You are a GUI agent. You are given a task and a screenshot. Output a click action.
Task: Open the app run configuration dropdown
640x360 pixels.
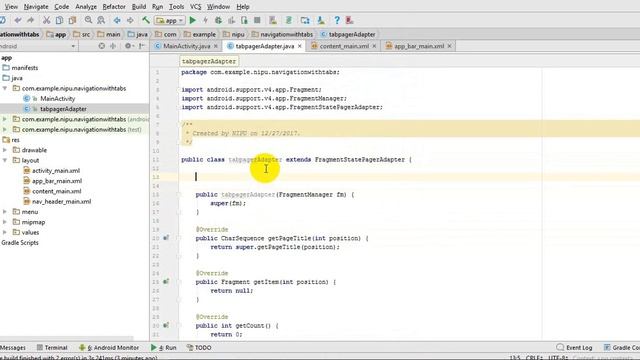(170, 20)
